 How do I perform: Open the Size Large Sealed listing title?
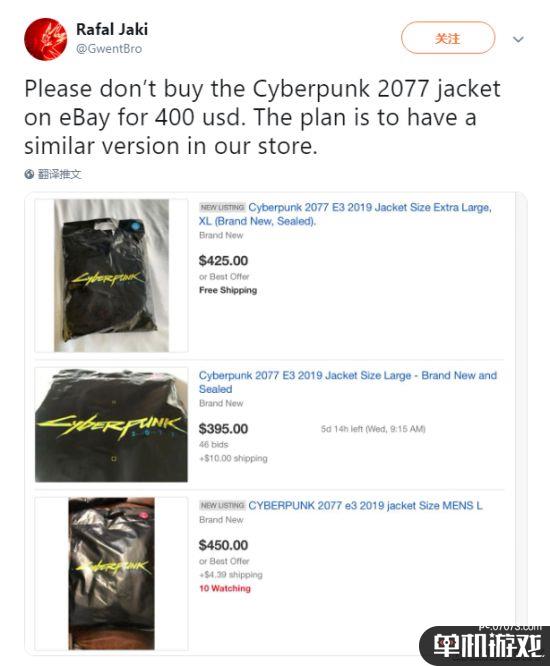[348, 382]
